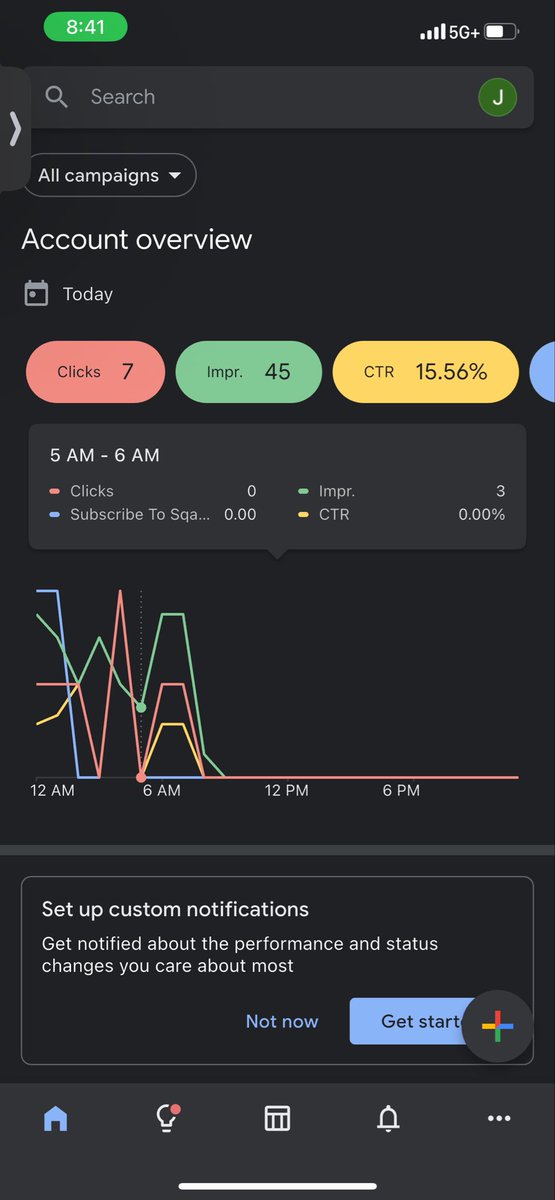Screen dimensions: 555x1200
Task: Dismiss with the Not now link
Action: (282, 1021)
